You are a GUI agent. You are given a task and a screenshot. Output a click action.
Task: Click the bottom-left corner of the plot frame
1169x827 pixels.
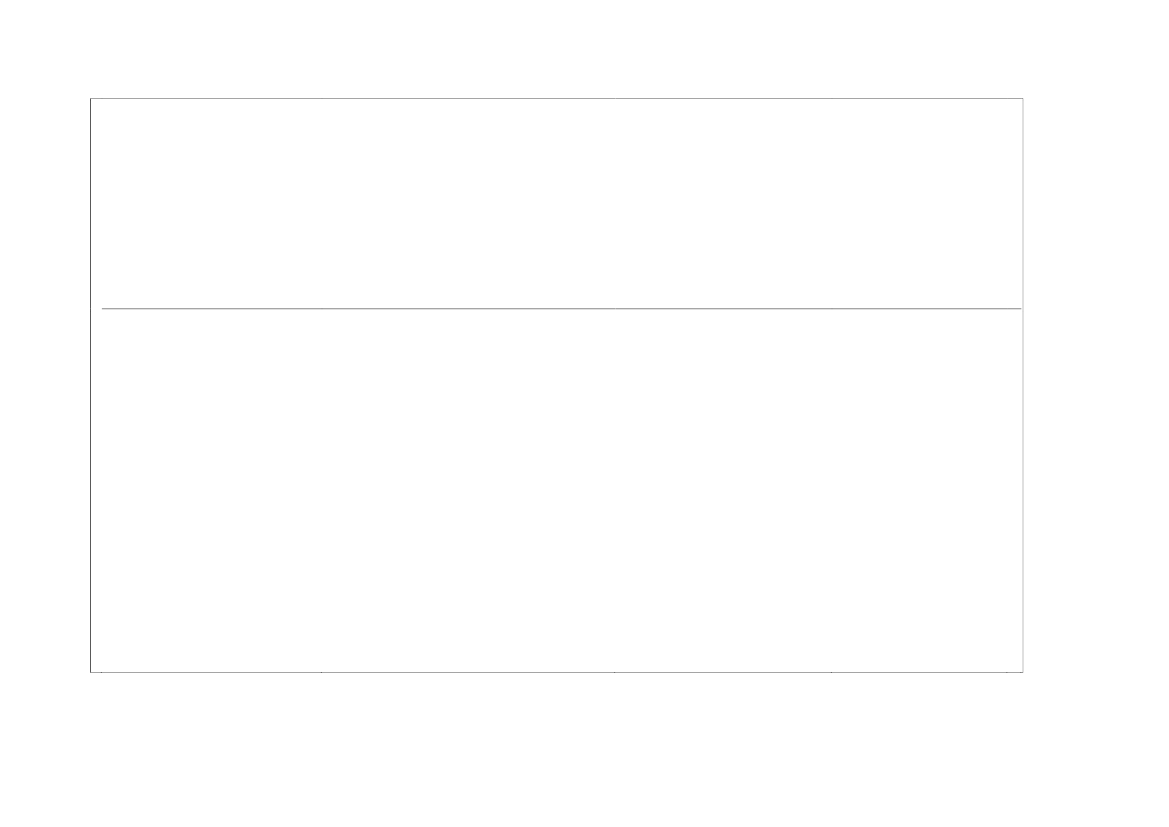pos(91,672)
